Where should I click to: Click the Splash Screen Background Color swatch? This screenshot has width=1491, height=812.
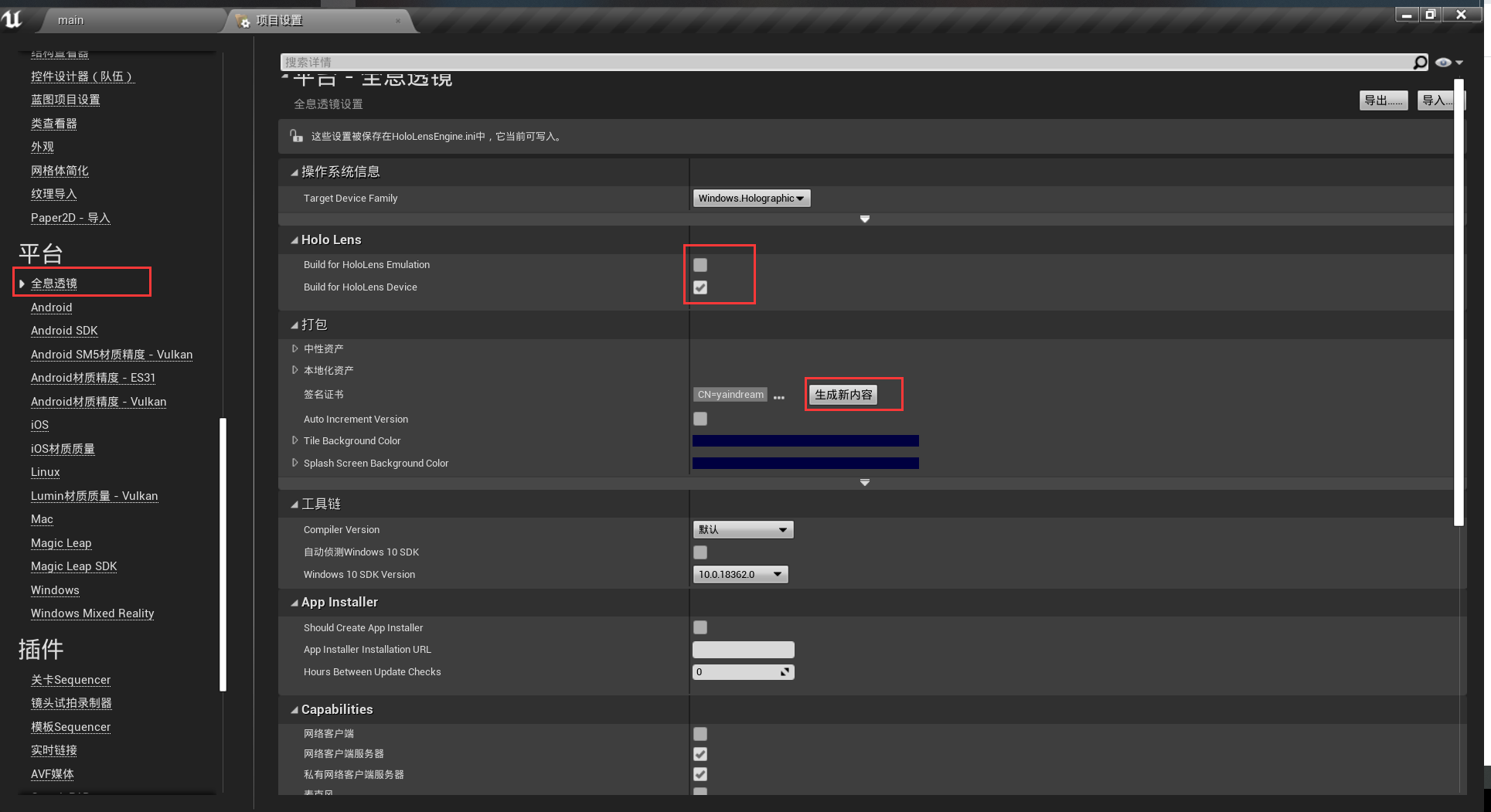coord(805,464)
